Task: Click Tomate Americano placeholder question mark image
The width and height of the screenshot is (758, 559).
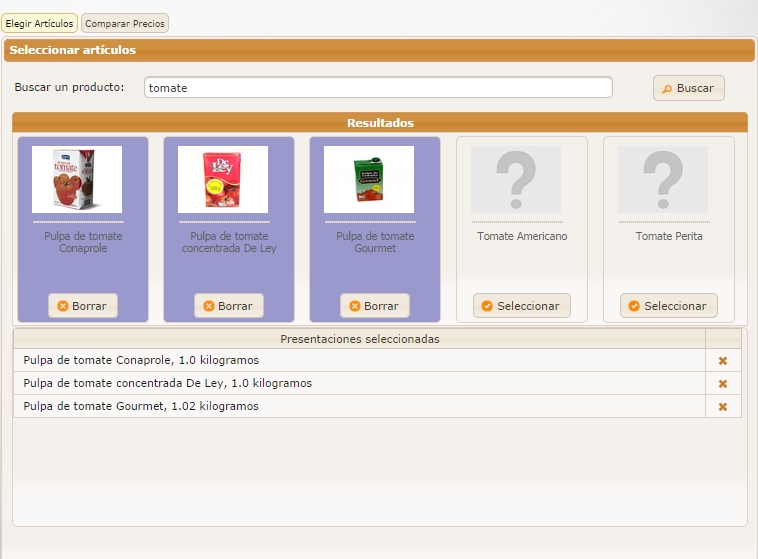Action: point(516,180)
